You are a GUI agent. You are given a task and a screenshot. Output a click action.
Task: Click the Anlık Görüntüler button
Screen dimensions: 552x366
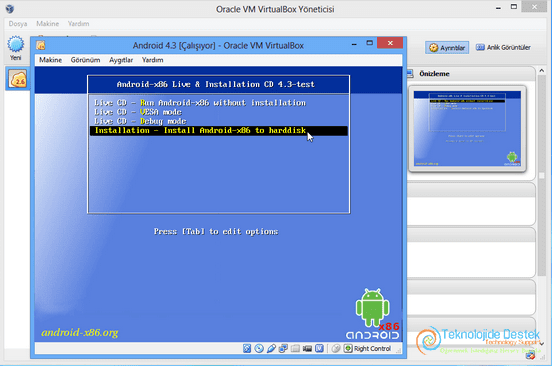503,47
